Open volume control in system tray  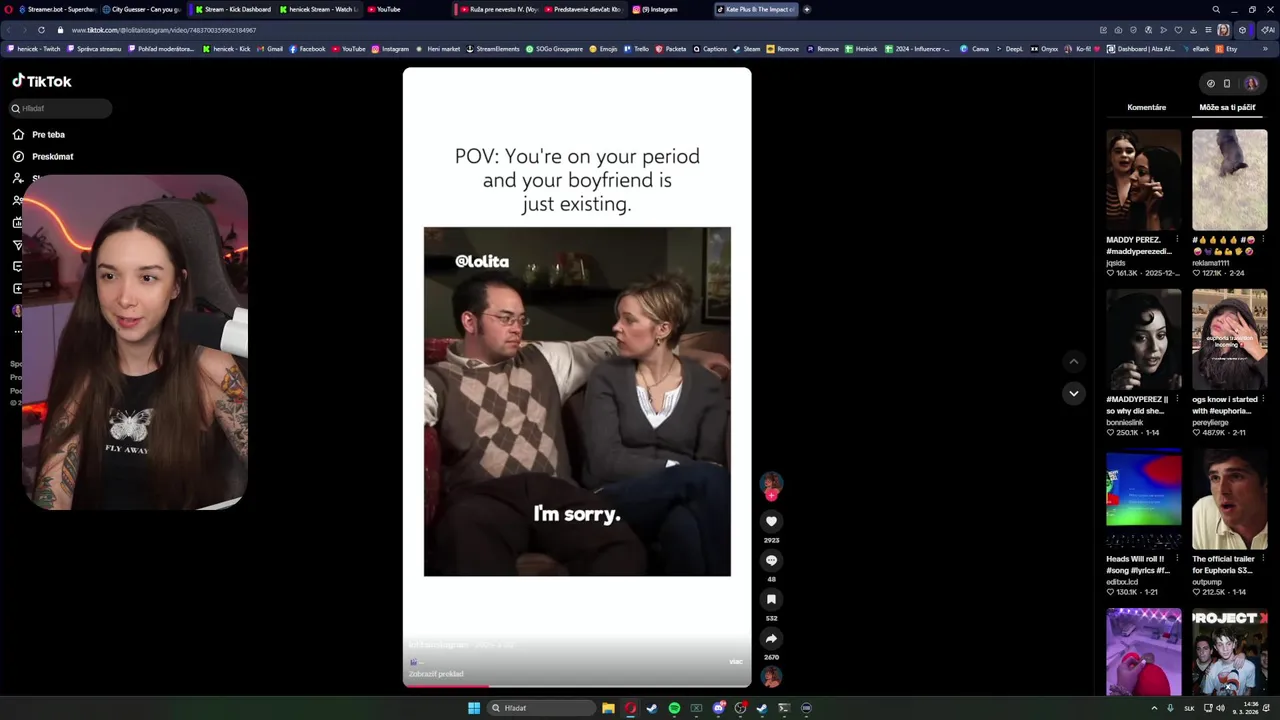click(x=1220, y=708)
